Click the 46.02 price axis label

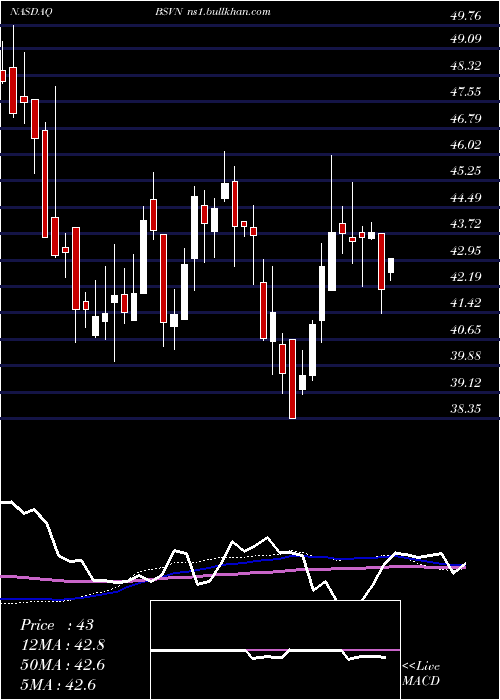(466, 145)
